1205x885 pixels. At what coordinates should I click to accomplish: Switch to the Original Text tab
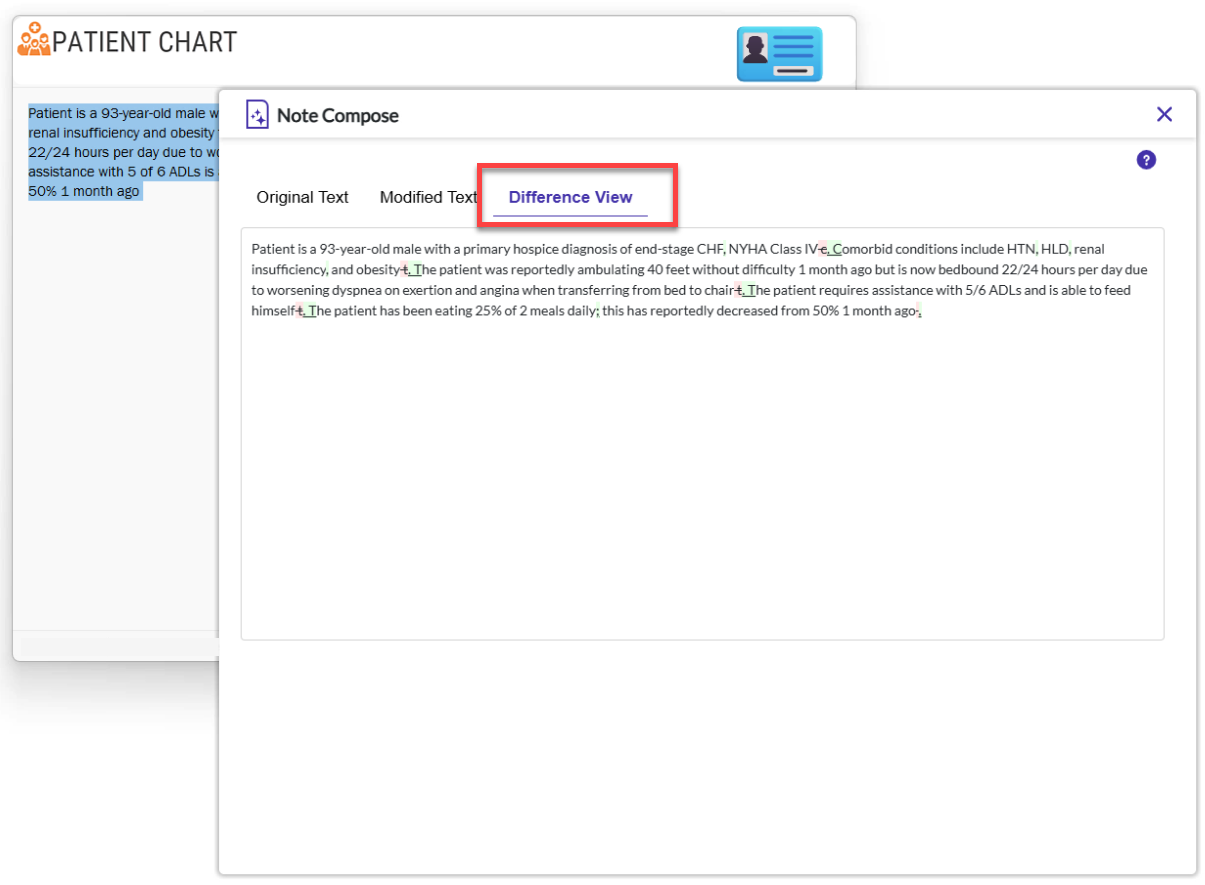click(302, 197)
